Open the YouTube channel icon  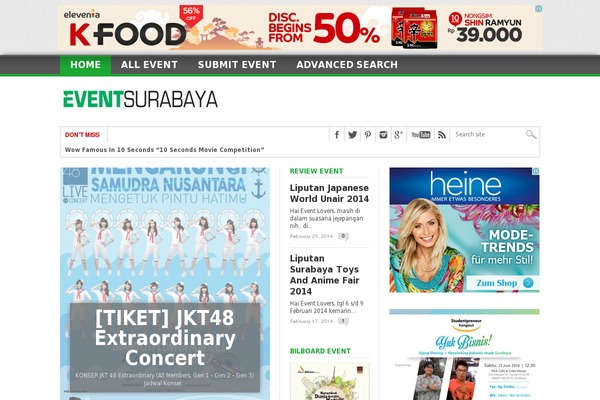pos(421,135)
